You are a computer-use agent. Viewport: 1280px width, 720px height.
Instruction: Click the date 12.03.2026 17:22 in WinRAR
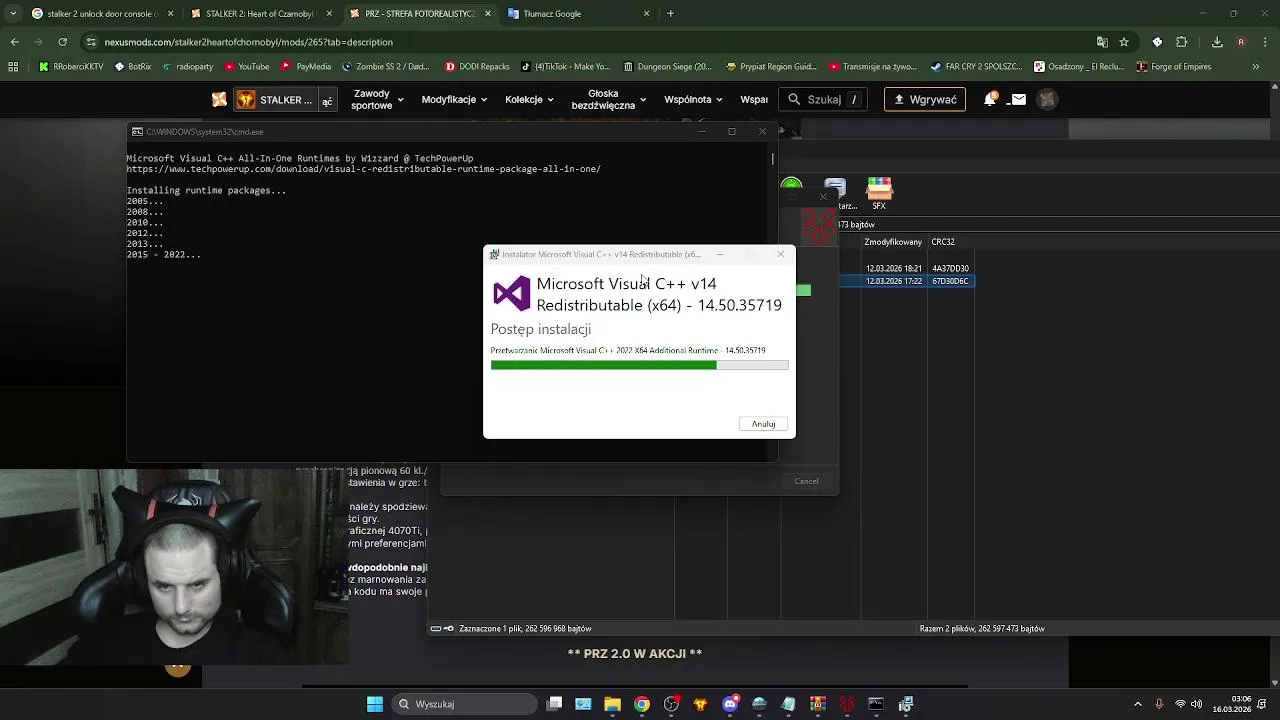(x=893, y=281)
